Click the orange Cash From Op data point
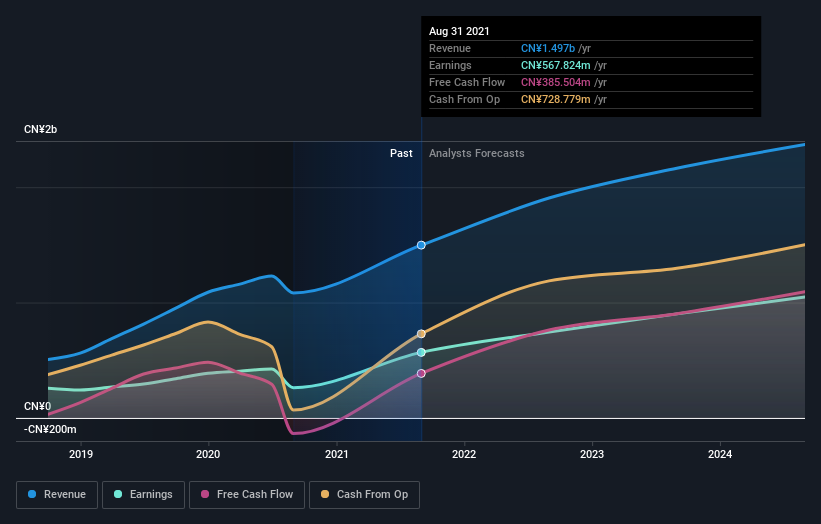Image resolution: width=821 pixels, height=524 pixels. click(421, 333)
